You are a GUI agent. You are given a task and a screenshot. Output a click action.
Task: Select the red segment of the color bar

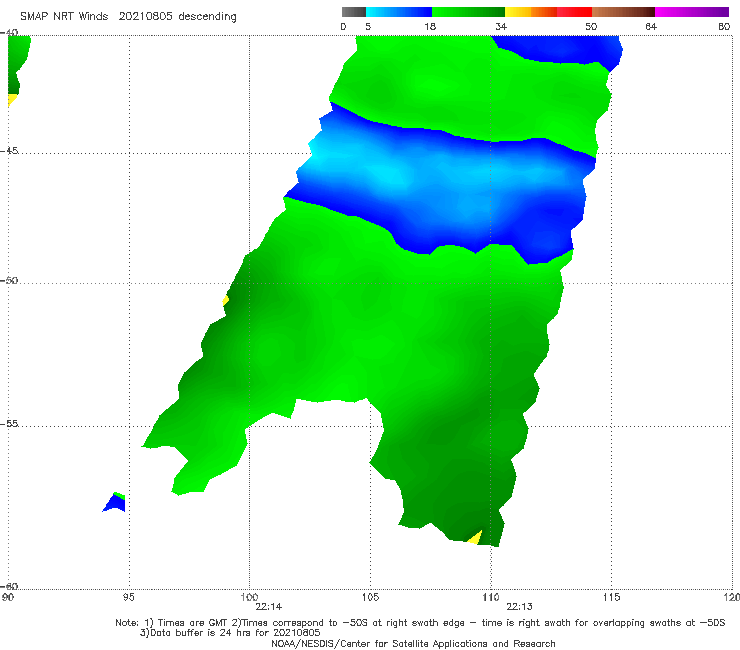click(574, 12)
